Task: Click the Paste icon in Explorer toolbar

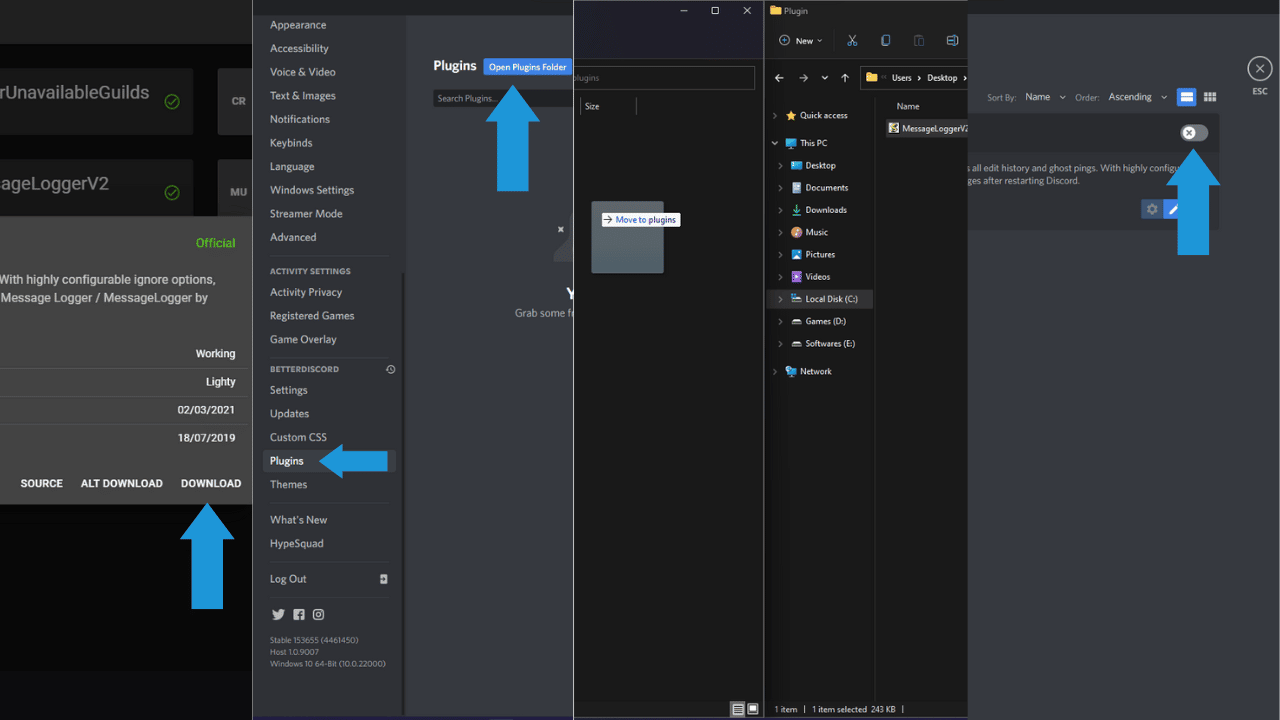Action: (918, 41)
